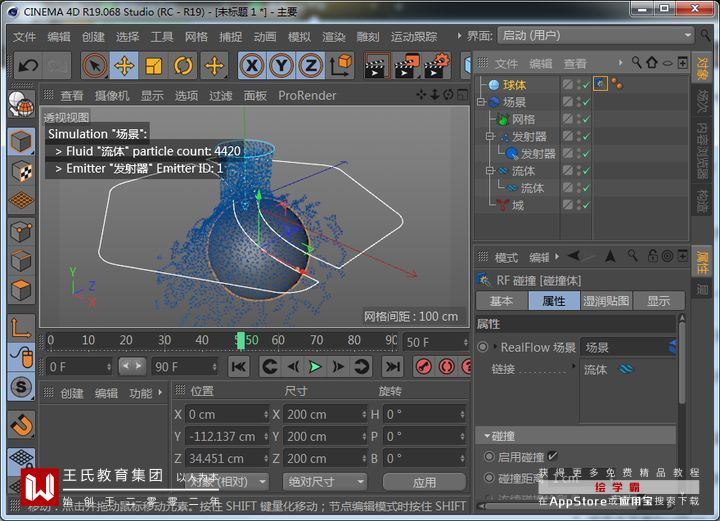
Task: Expand the 链接 arrow
Action: pyautogui.click(x=574, y=366)
